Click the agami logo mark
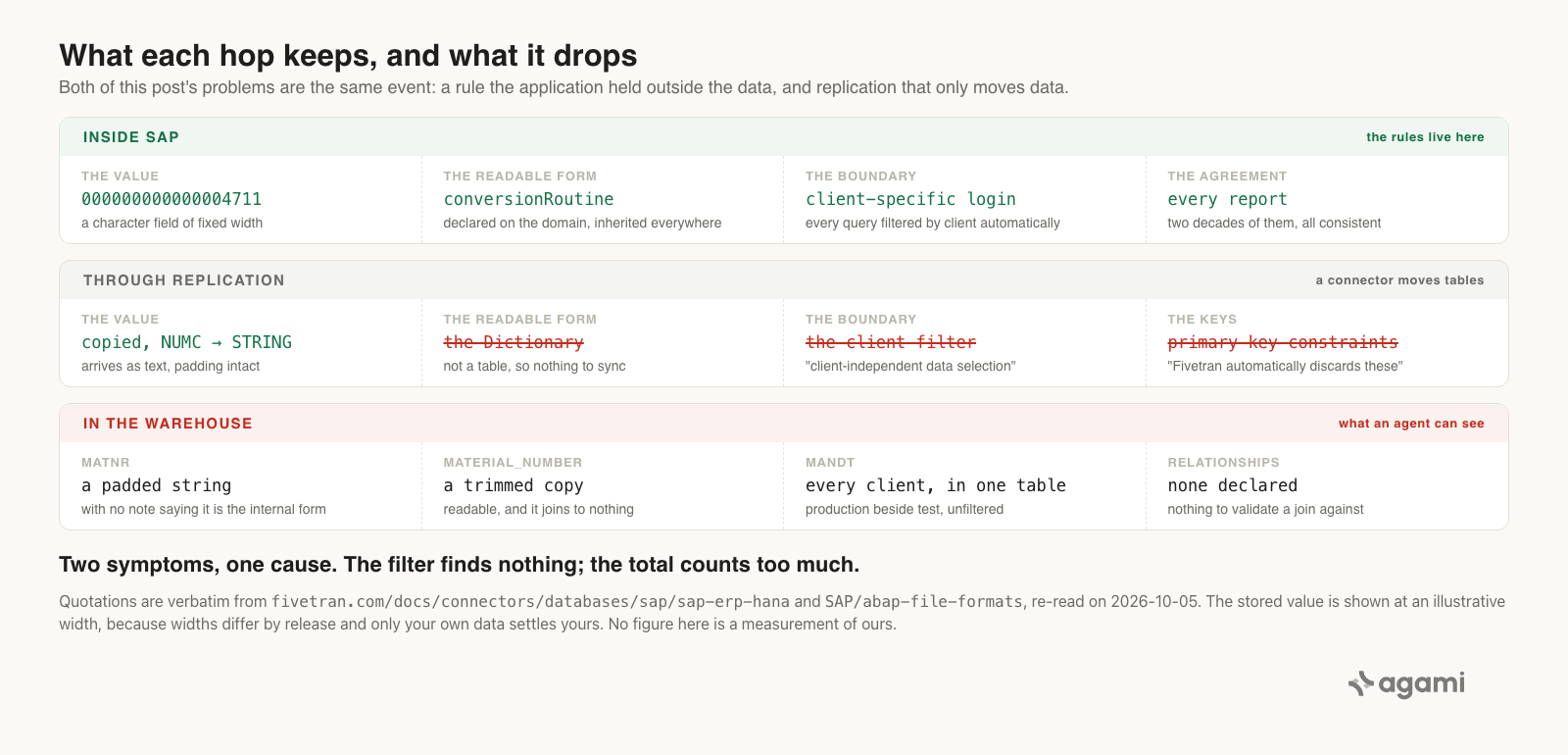1568x755 pixels. (1361, 683)
